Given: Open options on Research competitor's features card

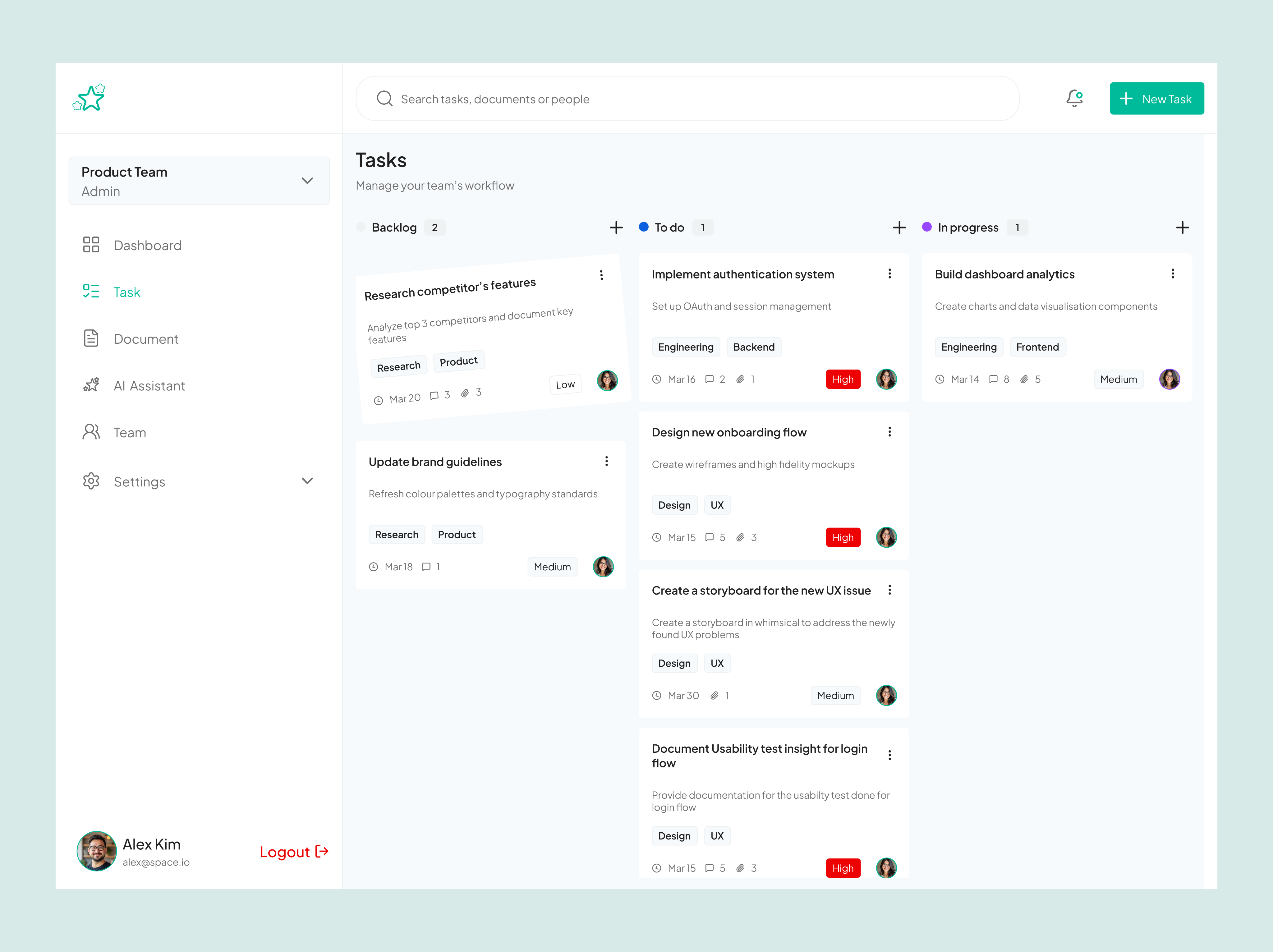Looking at the screenshot, I should [x=601, y=275].
